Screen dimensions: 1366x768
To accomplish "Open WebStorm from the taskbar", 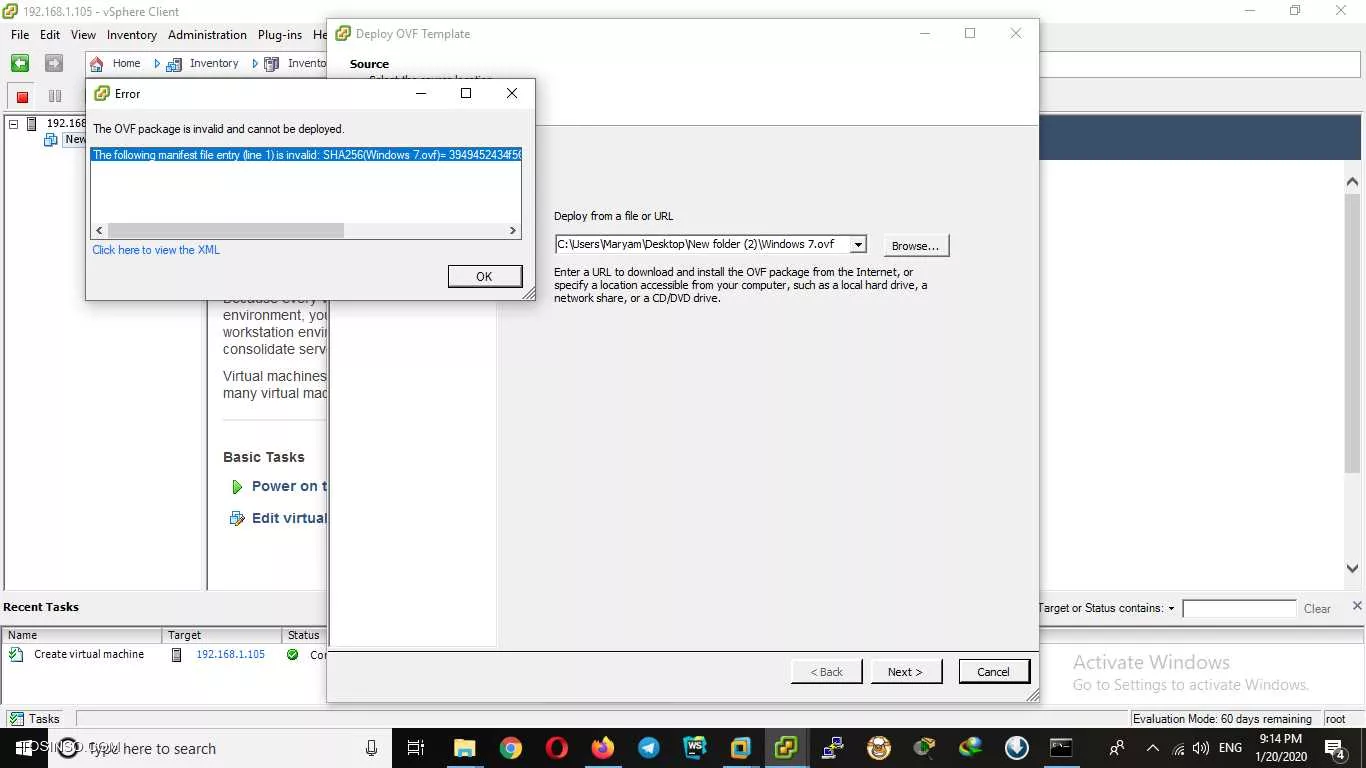I will tap(695, 748).
